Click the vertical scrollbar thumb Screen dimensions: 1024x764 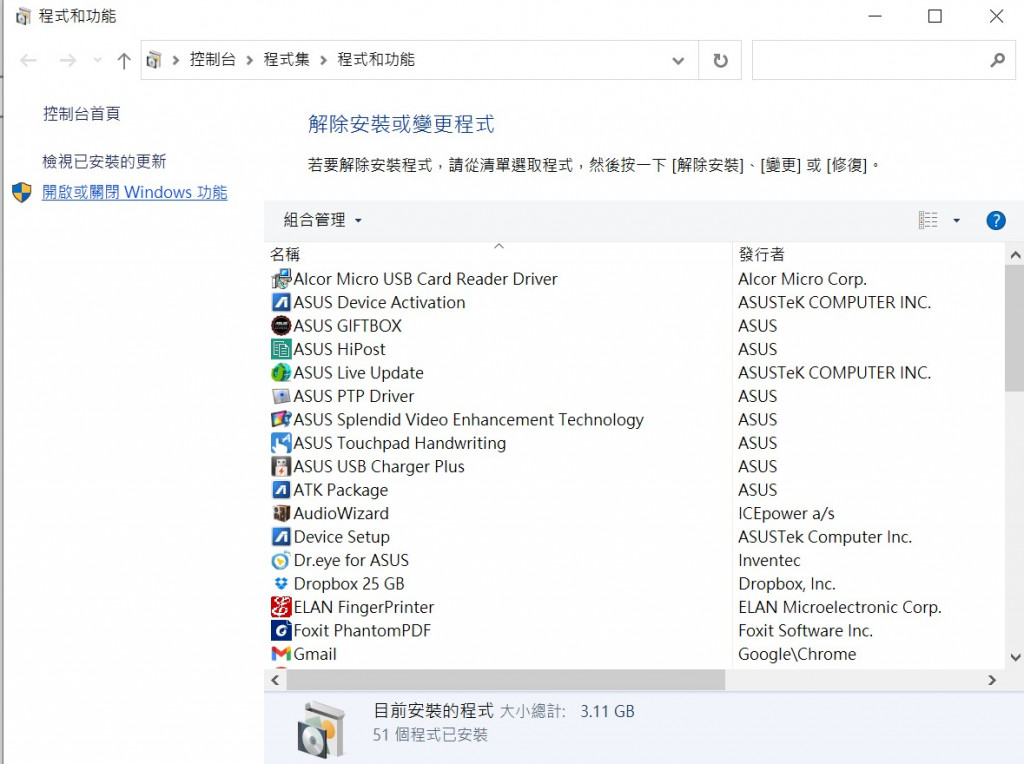[x=1015, y=328]
